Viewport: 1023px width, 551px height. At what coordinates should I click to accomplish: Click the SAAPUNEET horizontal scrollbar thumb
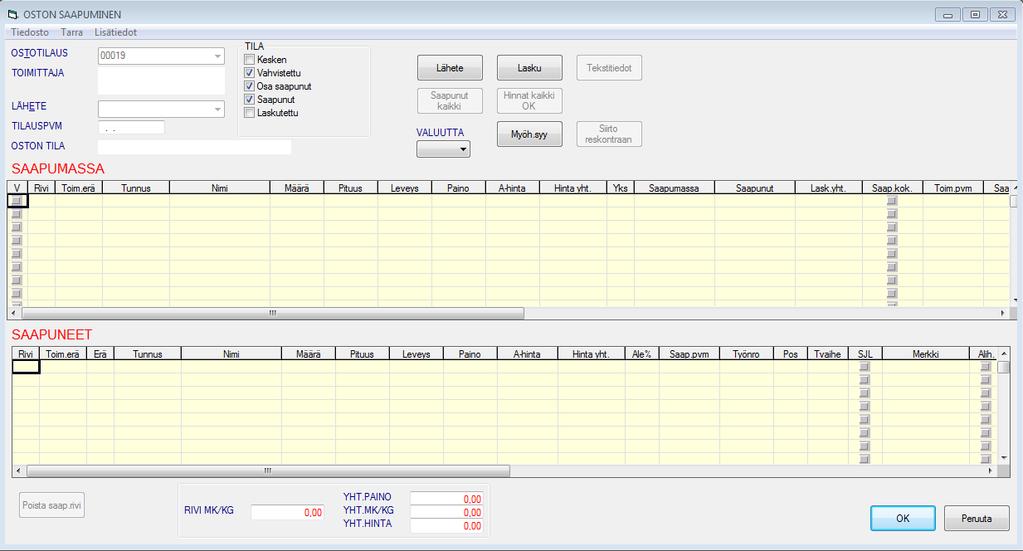(x=267, y=471)
